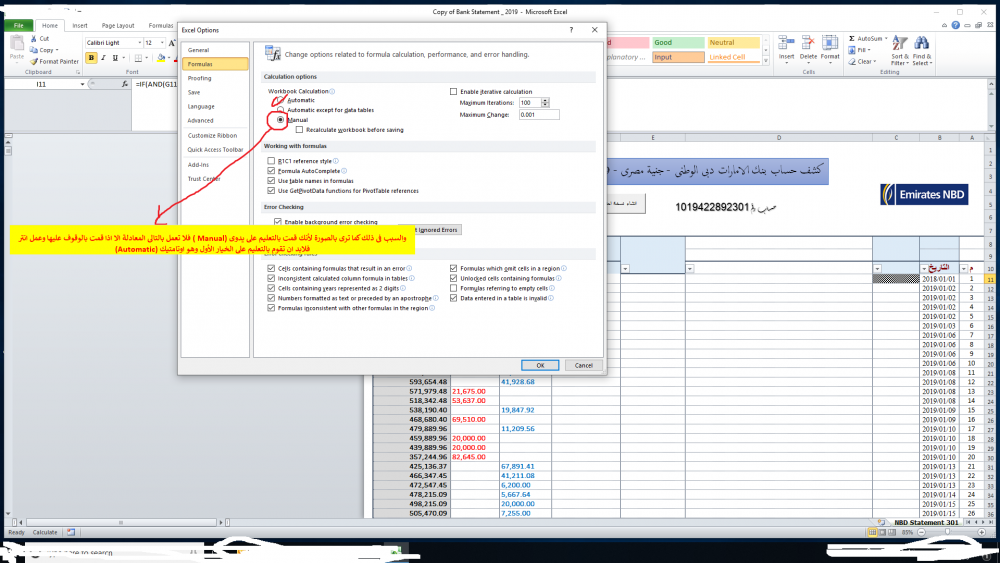1000x563 pixels.
Task: Increase Maximum Iterations spinner
Action: click(545, 100)
